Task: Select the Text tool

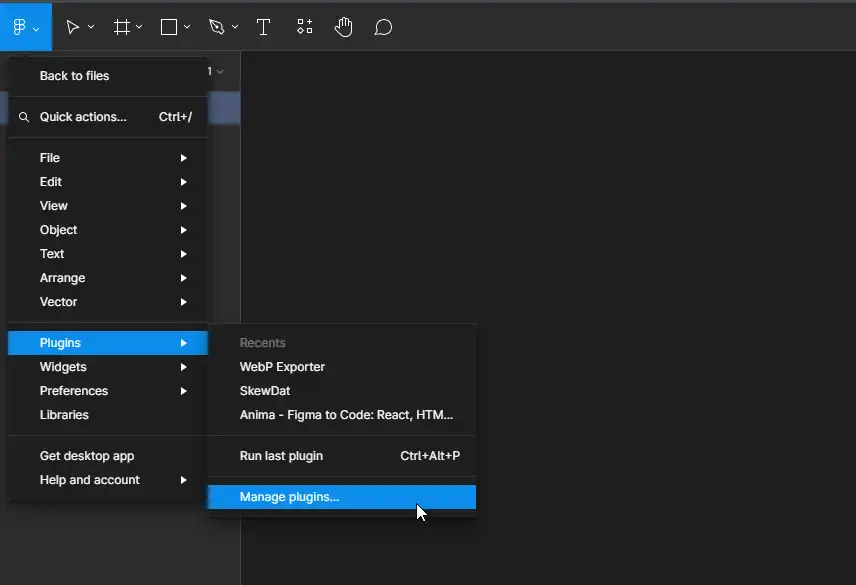Action: coord(264,27)
